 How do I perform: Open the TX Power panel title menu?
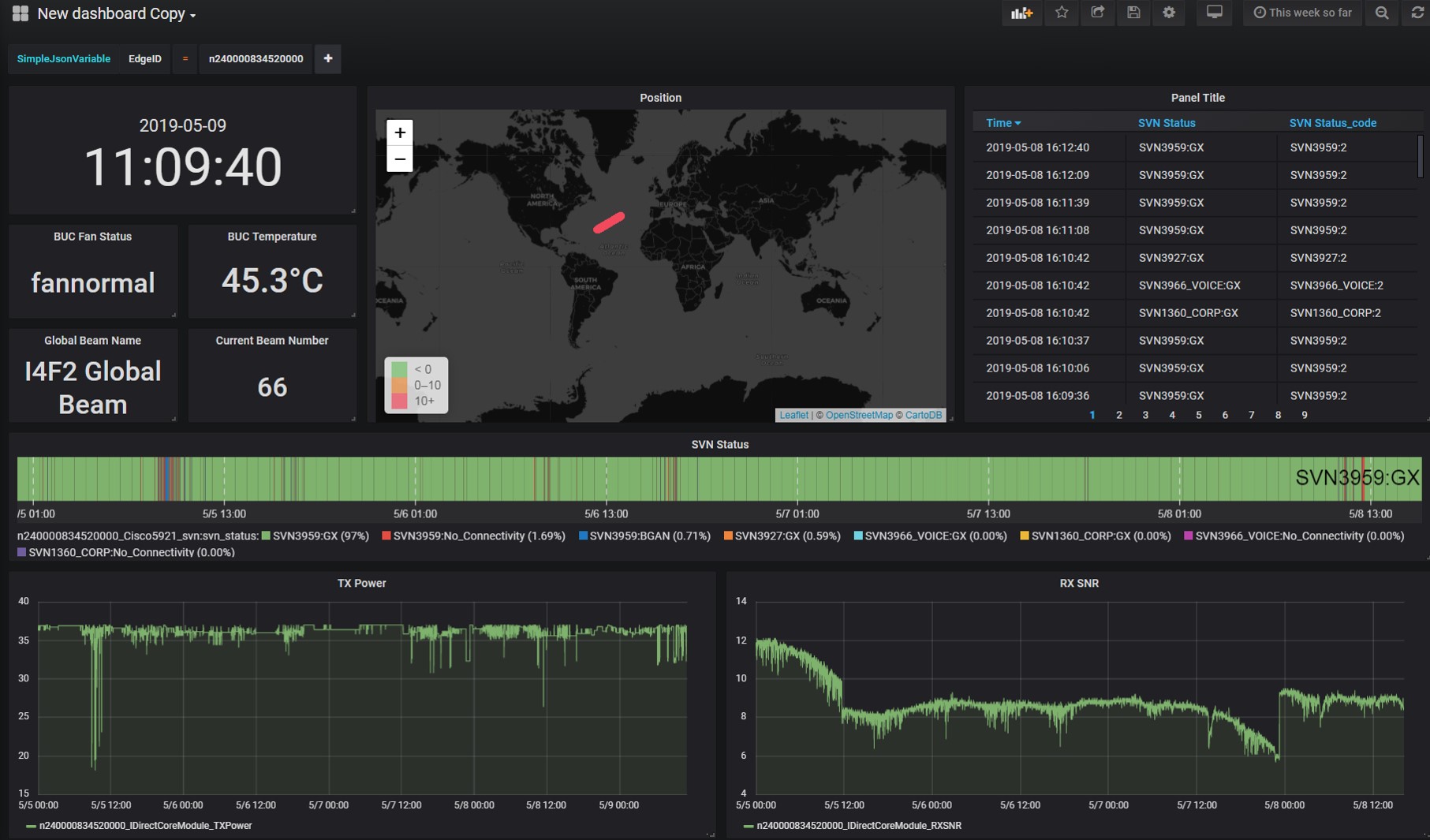click(361, 584)
